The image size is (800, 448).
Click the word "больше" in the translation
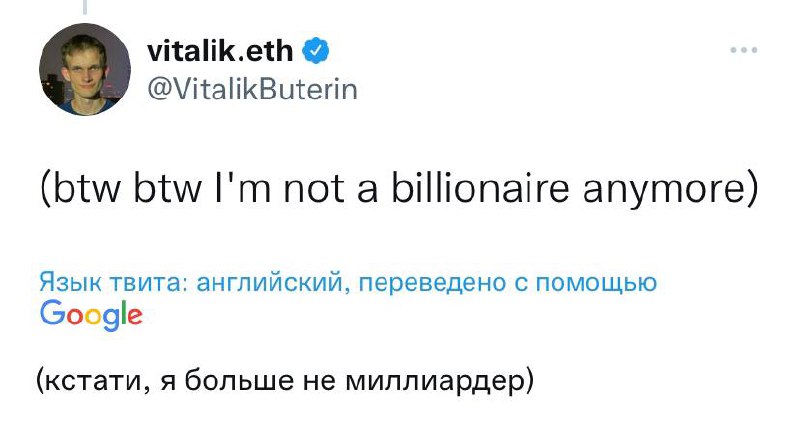[231, 381]
